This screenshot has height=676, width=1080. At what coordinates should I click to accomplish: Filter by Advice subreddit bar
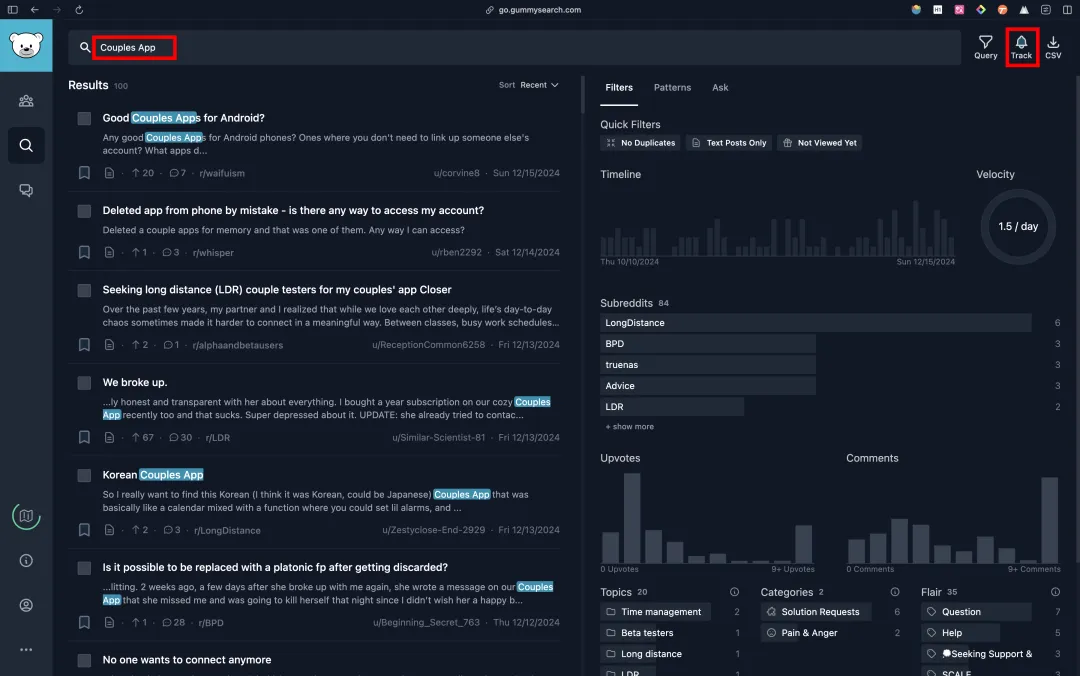point(707,386)
